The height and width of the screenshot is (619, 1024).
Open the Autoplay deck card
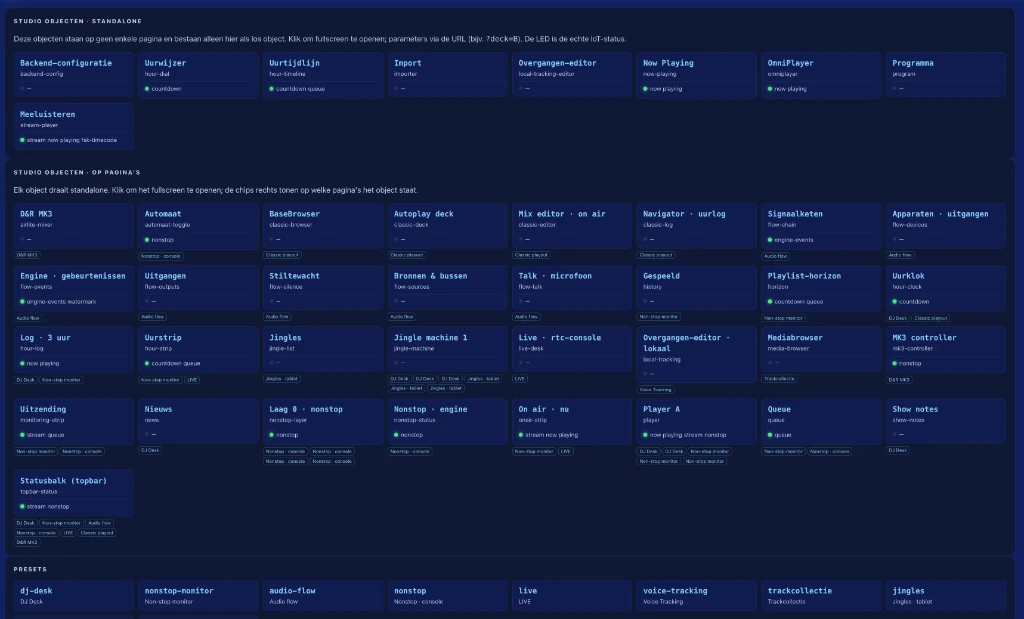pos(447,226)
